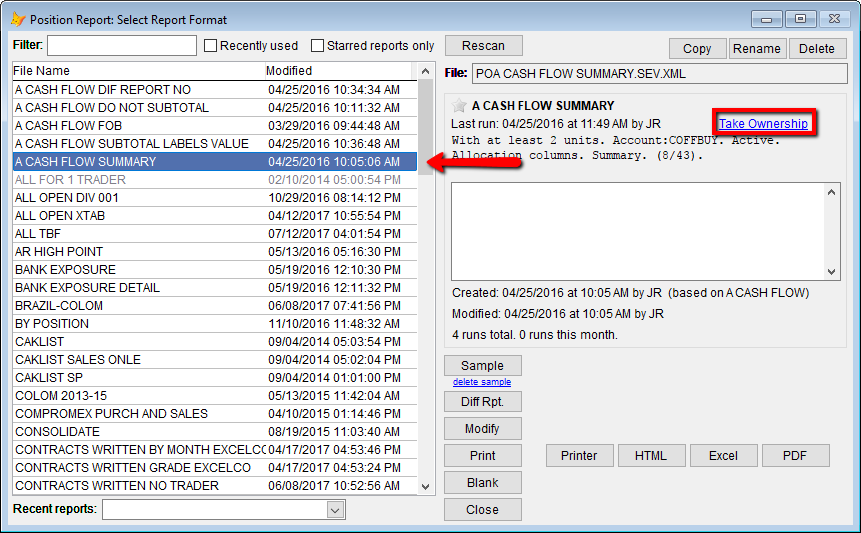This screenshot has height=533, width=861.
Task: Select CAKLIST SALES ONLE report
Action: 215,360
